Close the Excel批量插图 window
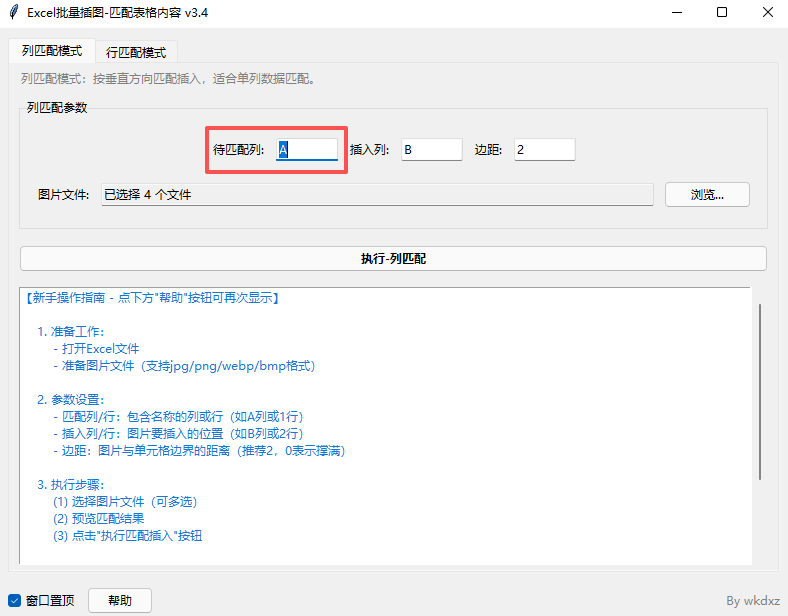The height and width of the screenshot is (616, 788). (x=767, y=12)
